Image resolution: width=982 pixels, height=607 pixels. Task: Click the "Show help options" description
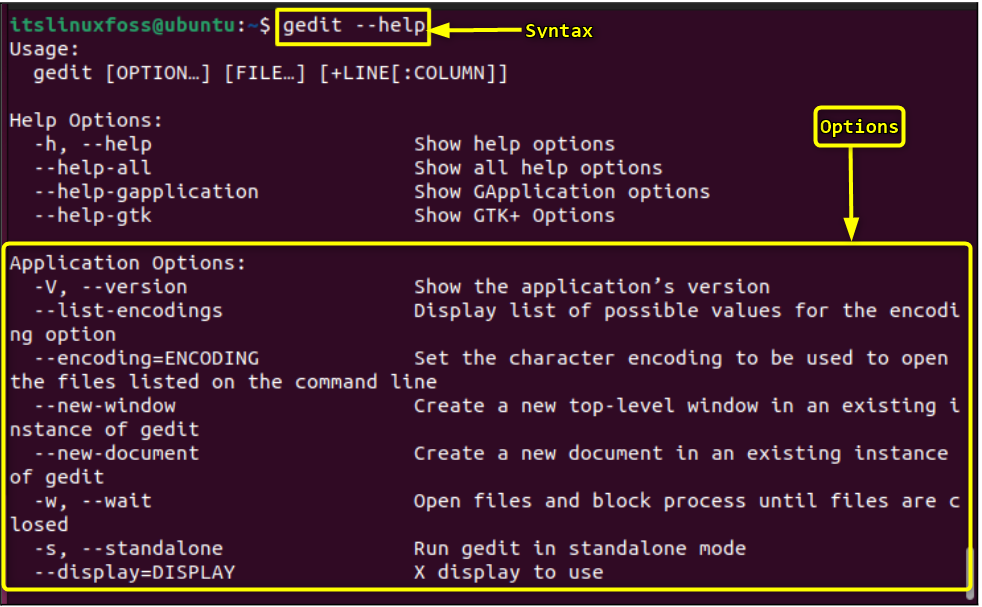point(514,145)
